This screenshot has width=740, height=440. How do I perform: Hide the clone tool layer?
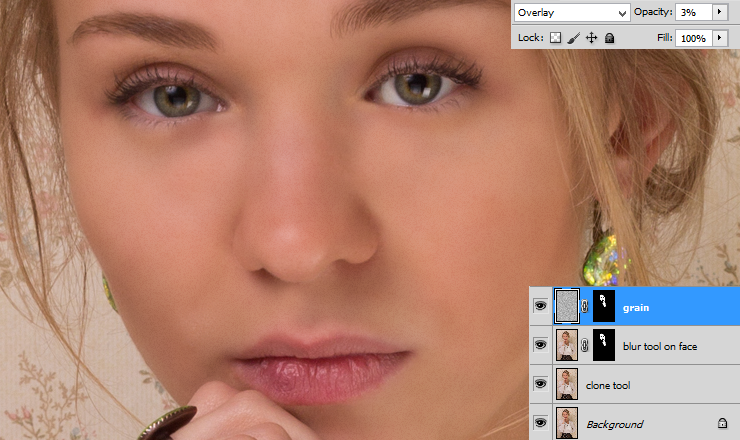point(540,383)
